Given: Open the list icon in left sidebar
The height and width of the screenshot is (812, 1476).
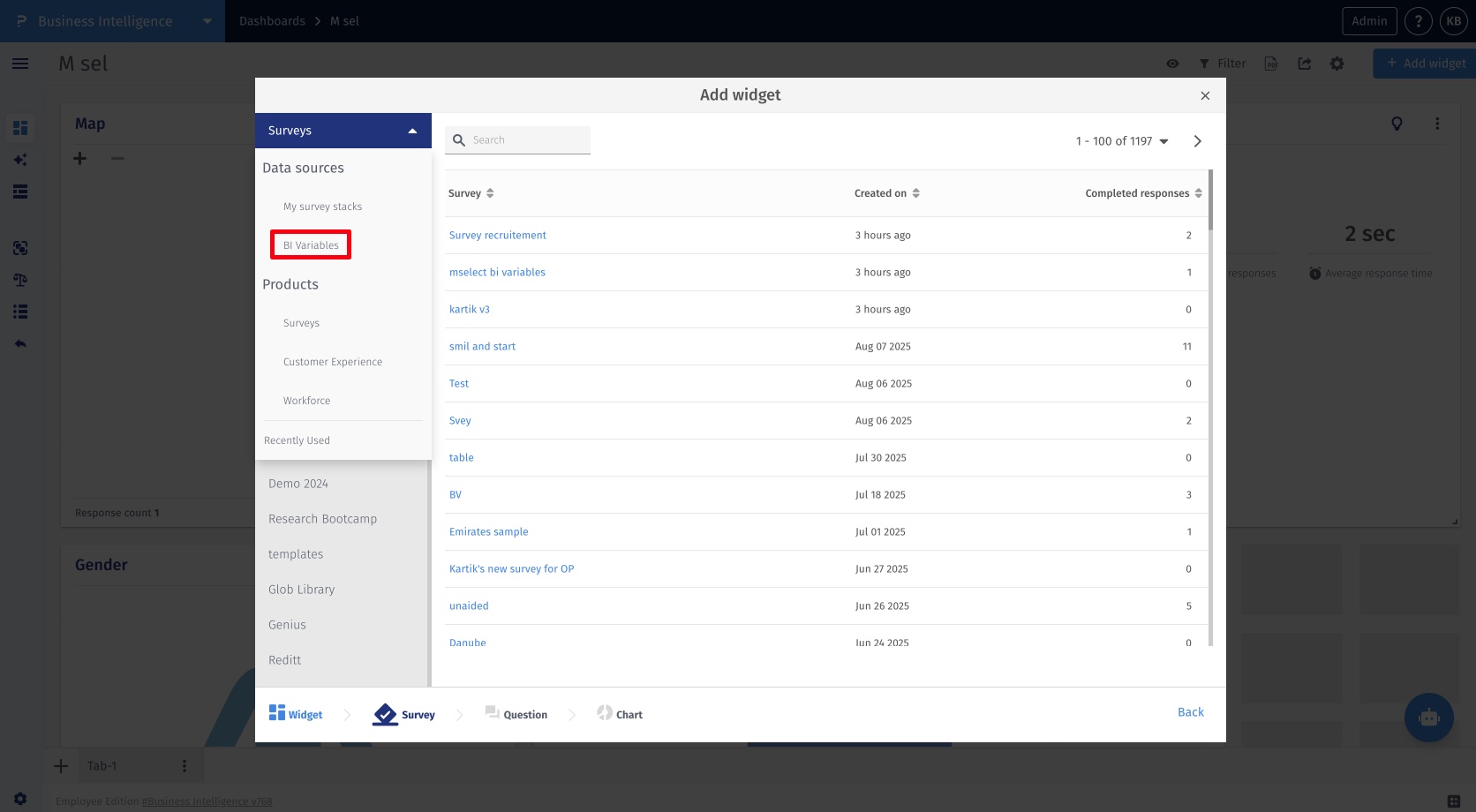Looking at the screenshot, I should pyautogui.click(x=20, y=312).
